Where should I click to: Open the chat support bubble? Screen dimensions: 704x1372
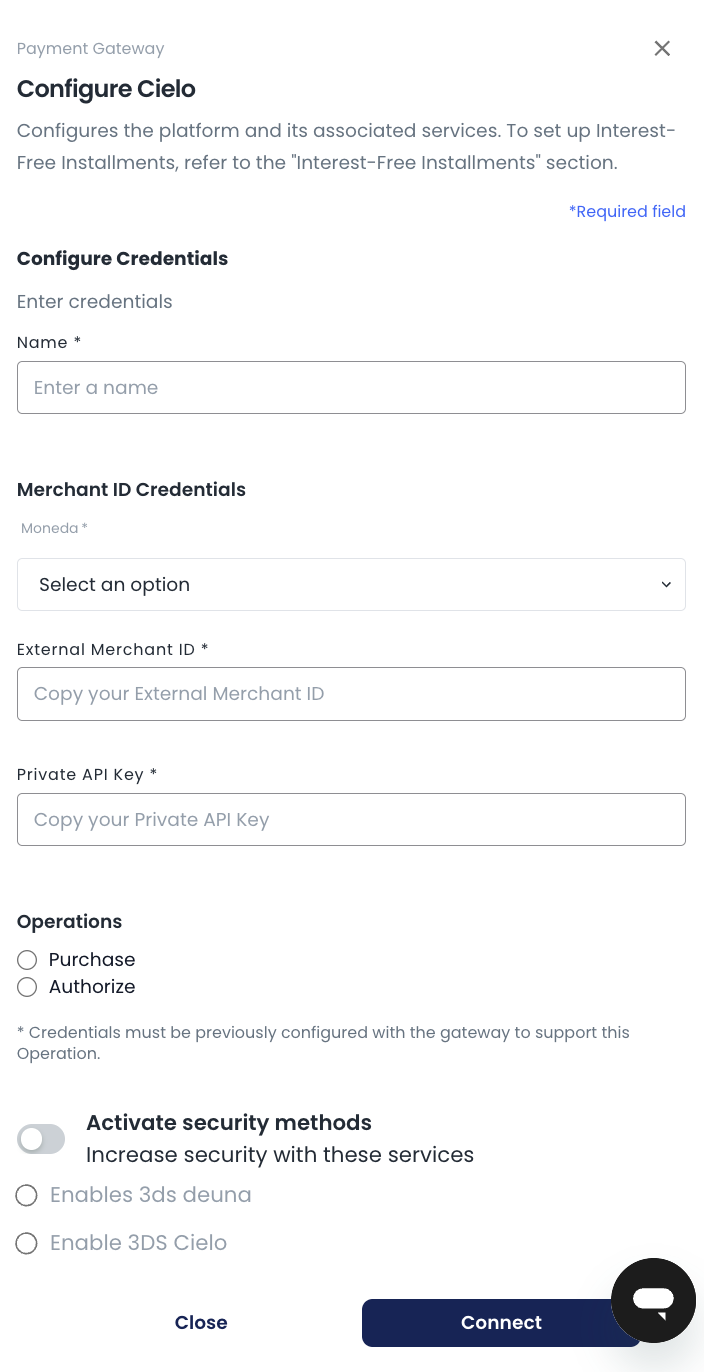[x=653, y=1300]
